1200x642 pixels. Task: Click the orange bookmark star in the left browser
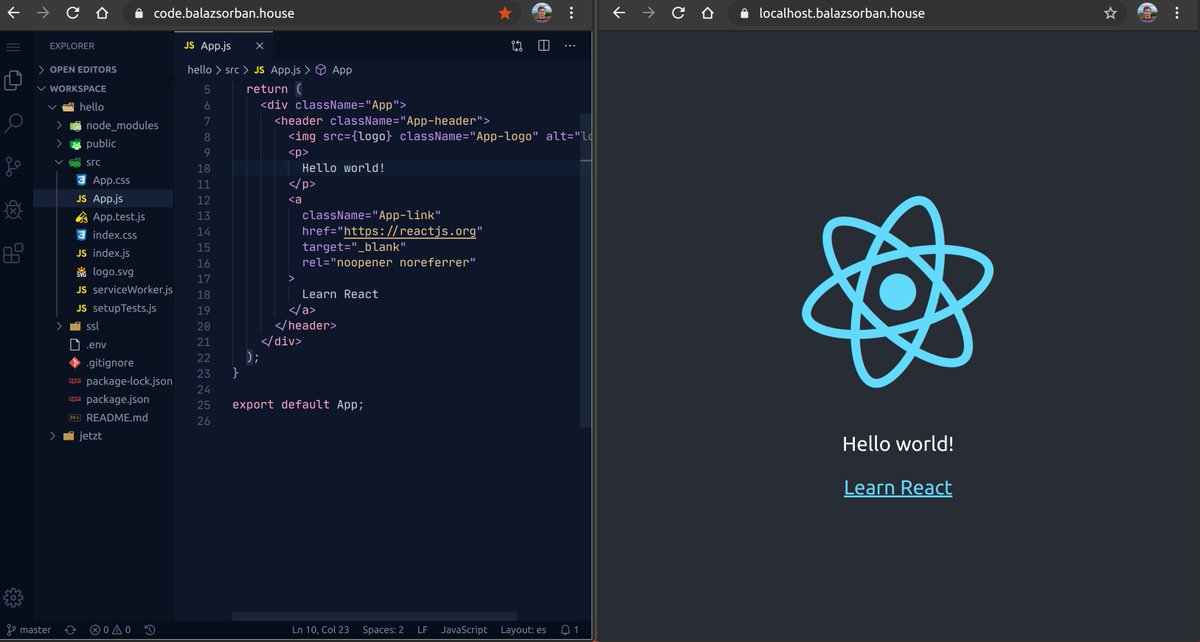pos(505,14)
